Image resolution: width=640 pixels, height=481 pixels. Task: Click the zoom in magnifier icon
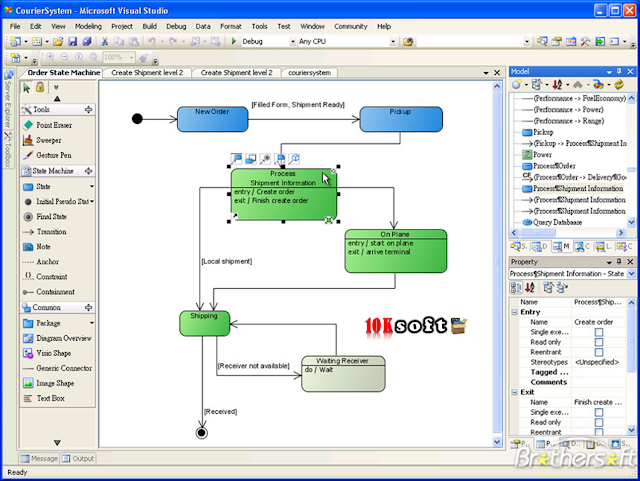tap(50, 58)
